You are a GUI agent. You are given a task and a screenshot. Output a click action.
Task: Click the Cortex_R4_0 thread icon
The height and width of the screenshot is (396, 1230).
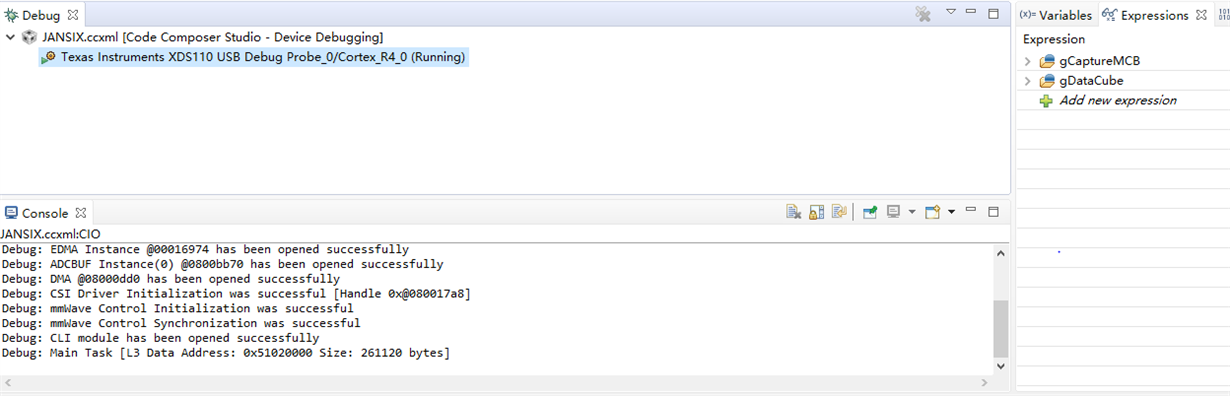click(48, 57)
